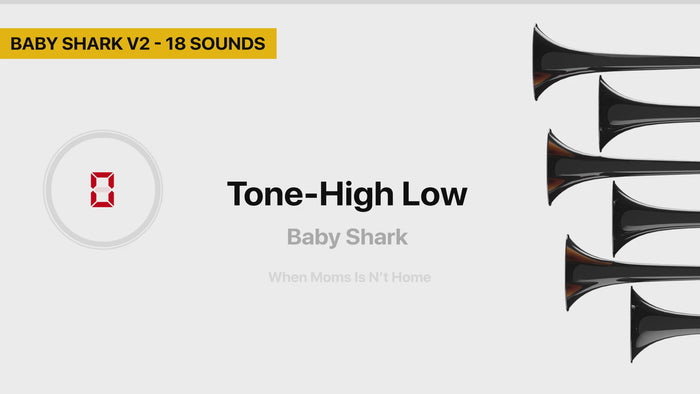700x394 pixels.
Task: Select the faded "When Moms Is N't Home" entry
Action: pyautogui.click(x=350, y=277)
